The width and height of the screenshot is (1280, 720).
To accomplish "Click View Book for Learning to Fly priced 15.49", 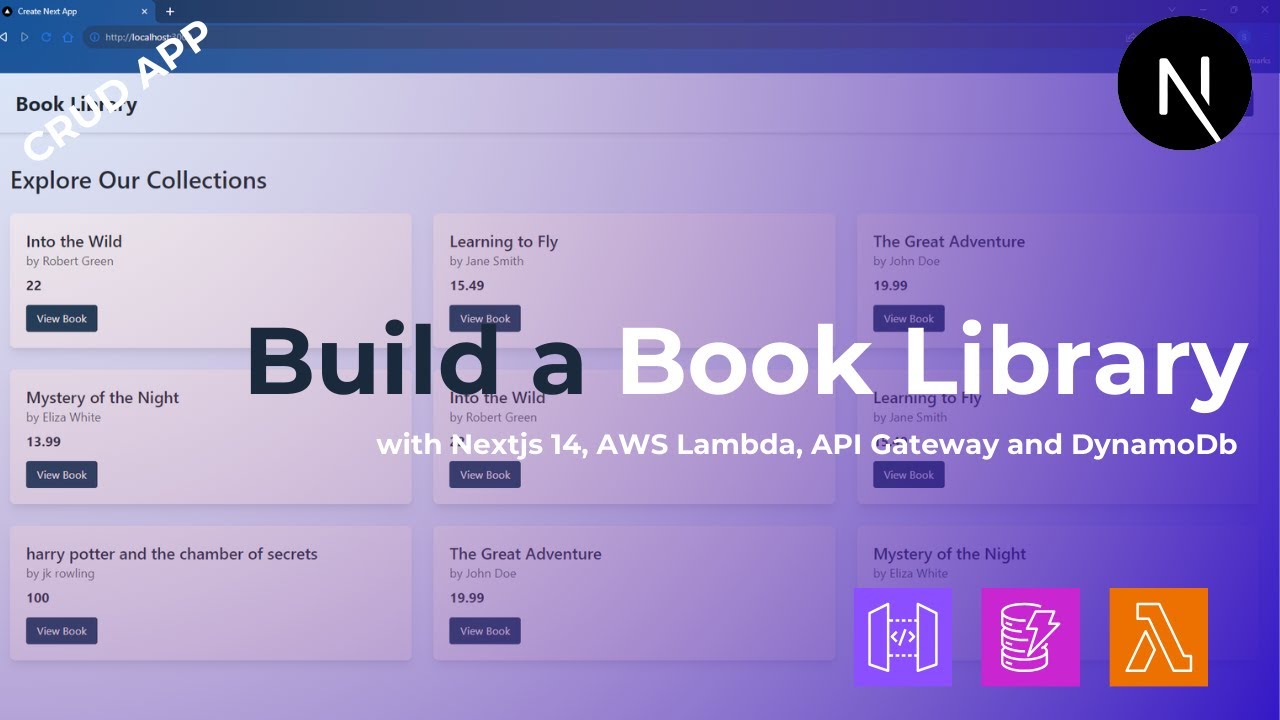I will point(485,318).
